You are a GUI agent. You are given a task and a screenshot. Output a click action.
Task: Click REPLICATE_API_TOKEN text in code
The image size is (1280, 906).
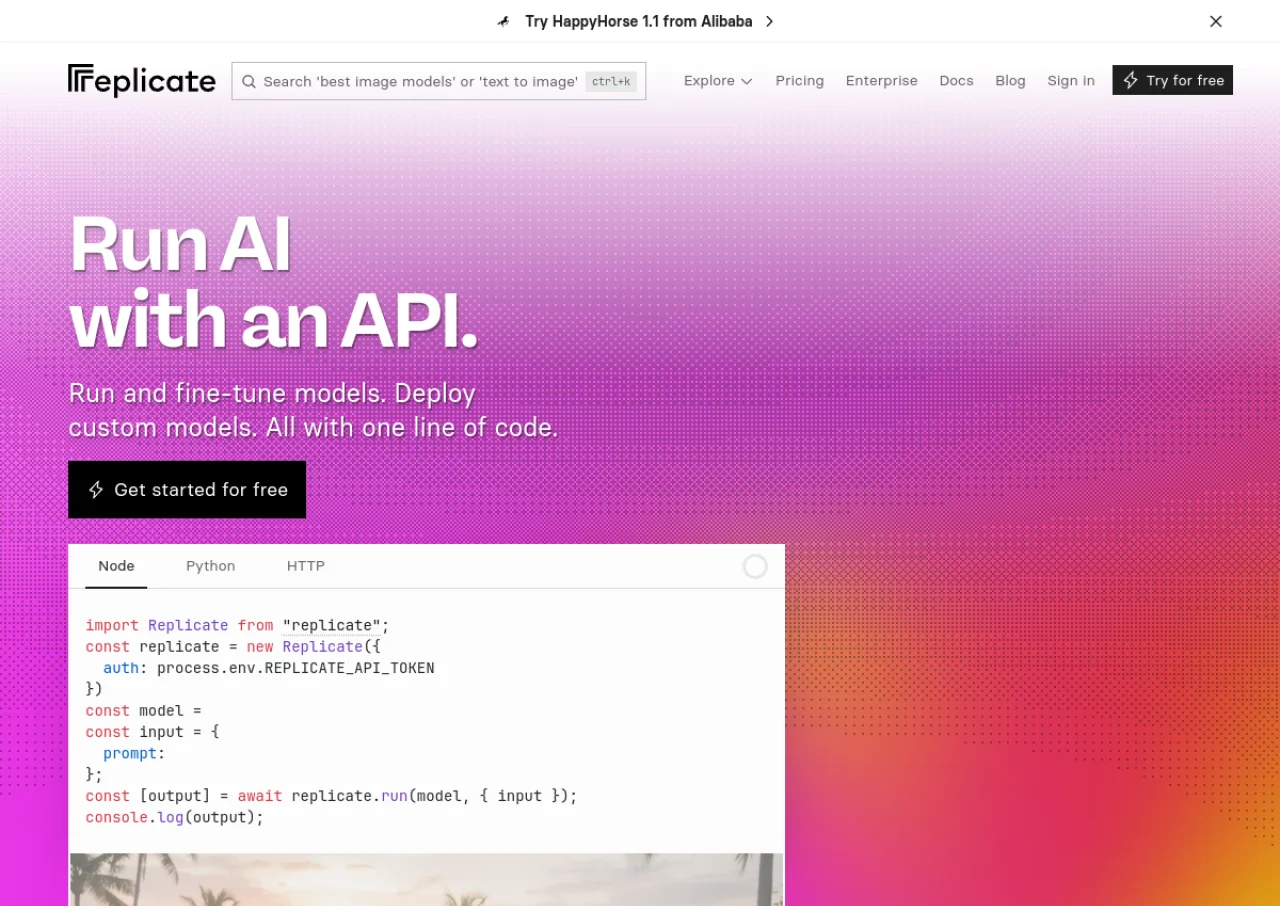(x=349, y=668)
